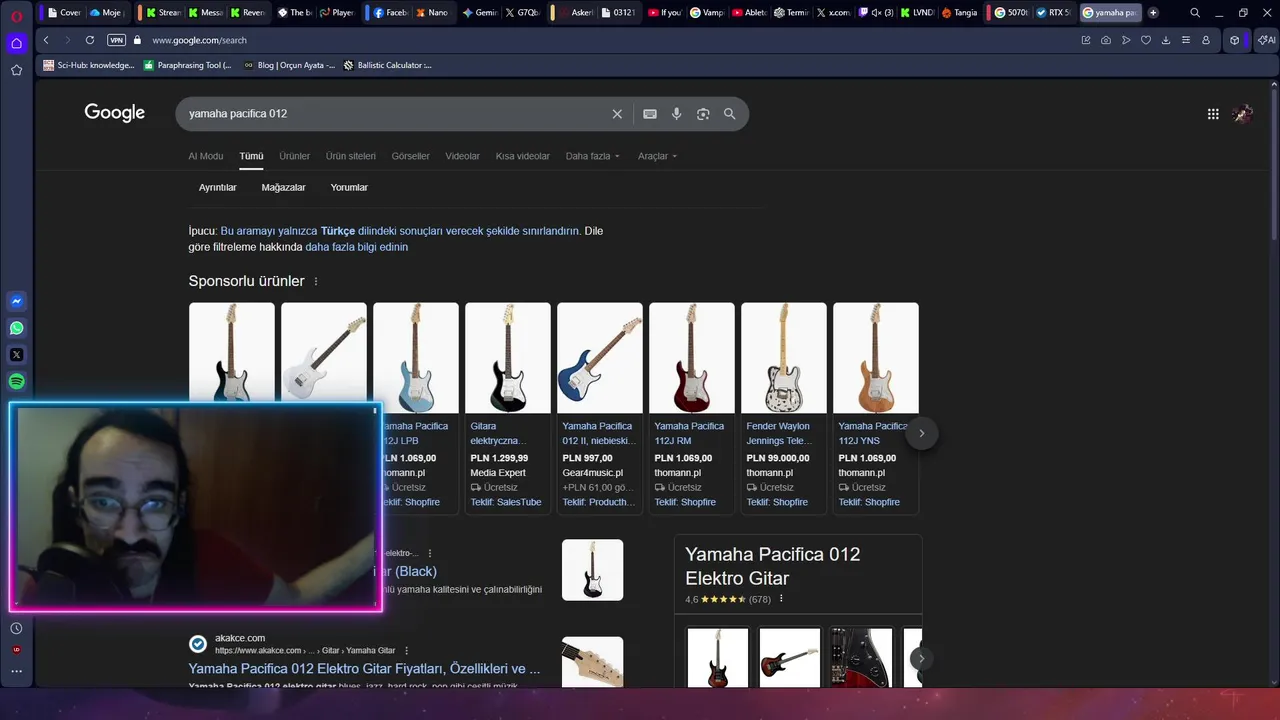Open akakce Yamaha Pacifica 012 result

[x=364, y=669]
